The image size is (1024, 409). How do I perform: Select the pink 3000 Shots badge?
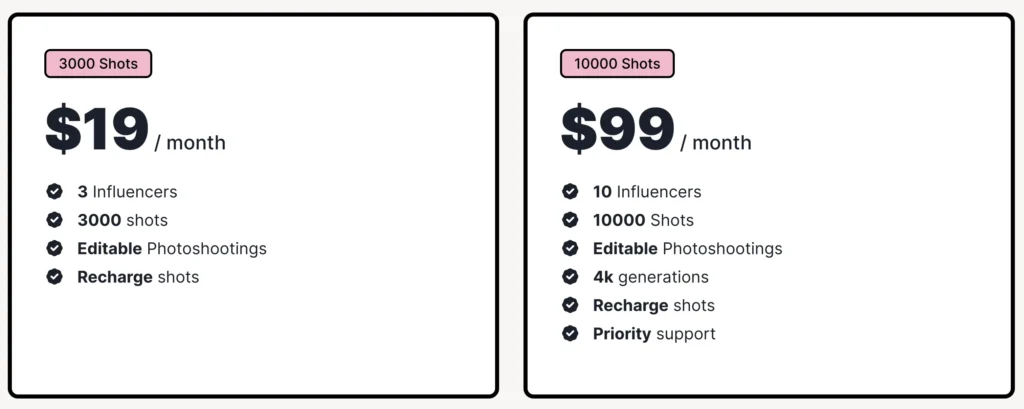click(x=98, y=64)
